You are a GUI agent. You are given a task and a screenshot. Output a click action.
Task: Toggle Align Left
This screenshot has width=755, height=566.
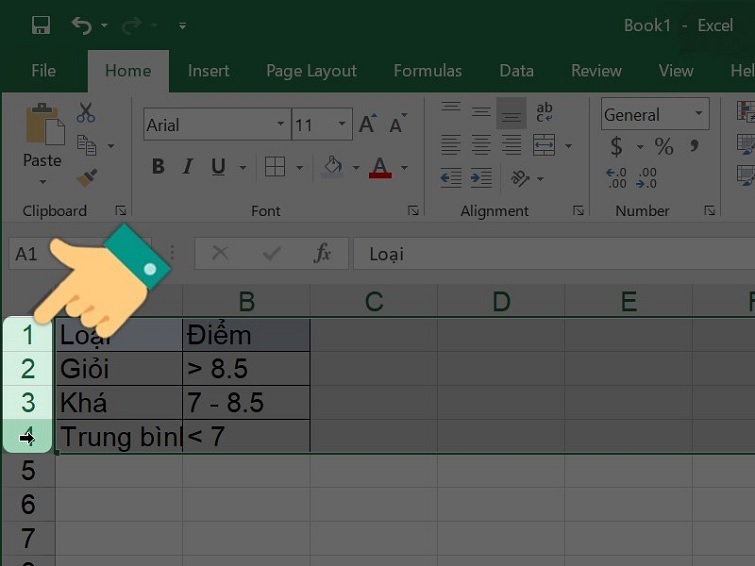[x=451, y=145]
